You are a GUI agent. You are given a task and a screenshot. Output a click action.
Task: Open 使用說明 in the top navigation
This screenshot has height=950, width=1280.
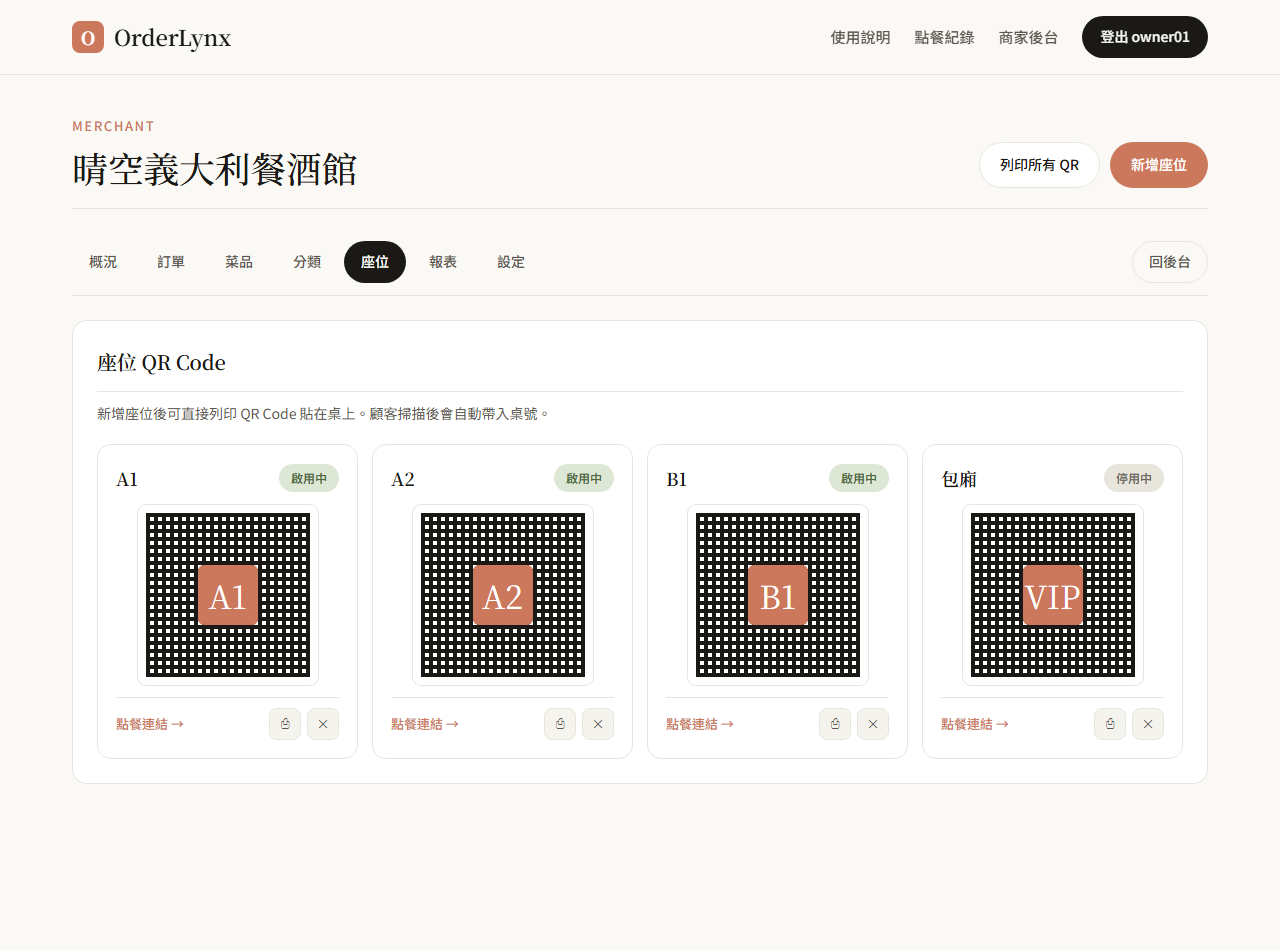coord(860,37)
